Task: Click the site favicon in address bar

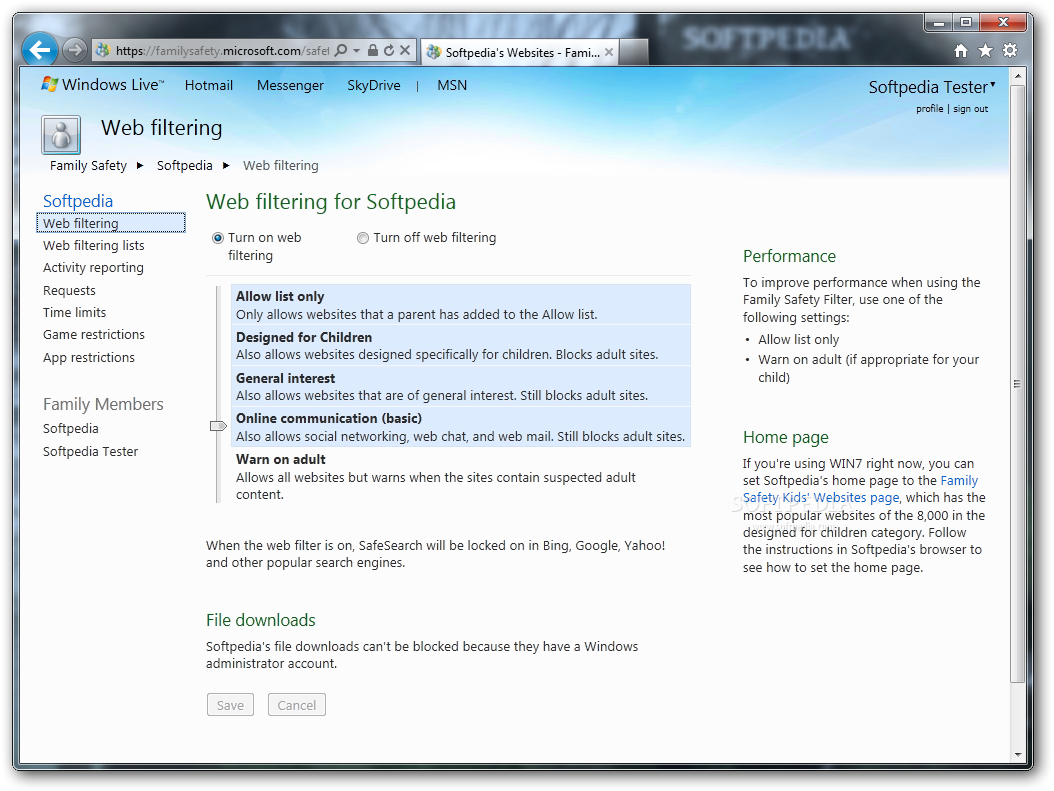Action: (103, 50)
